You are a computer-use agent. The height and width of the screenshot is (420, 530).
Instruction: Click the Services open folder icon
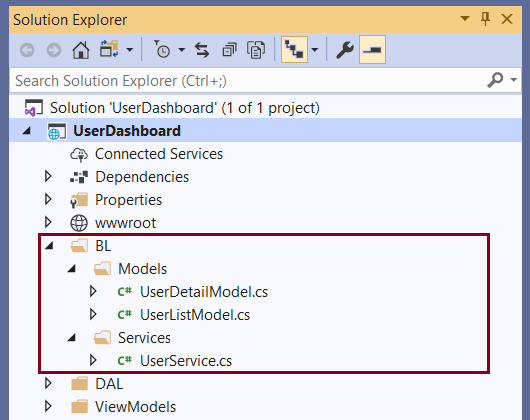click(102, 338)
